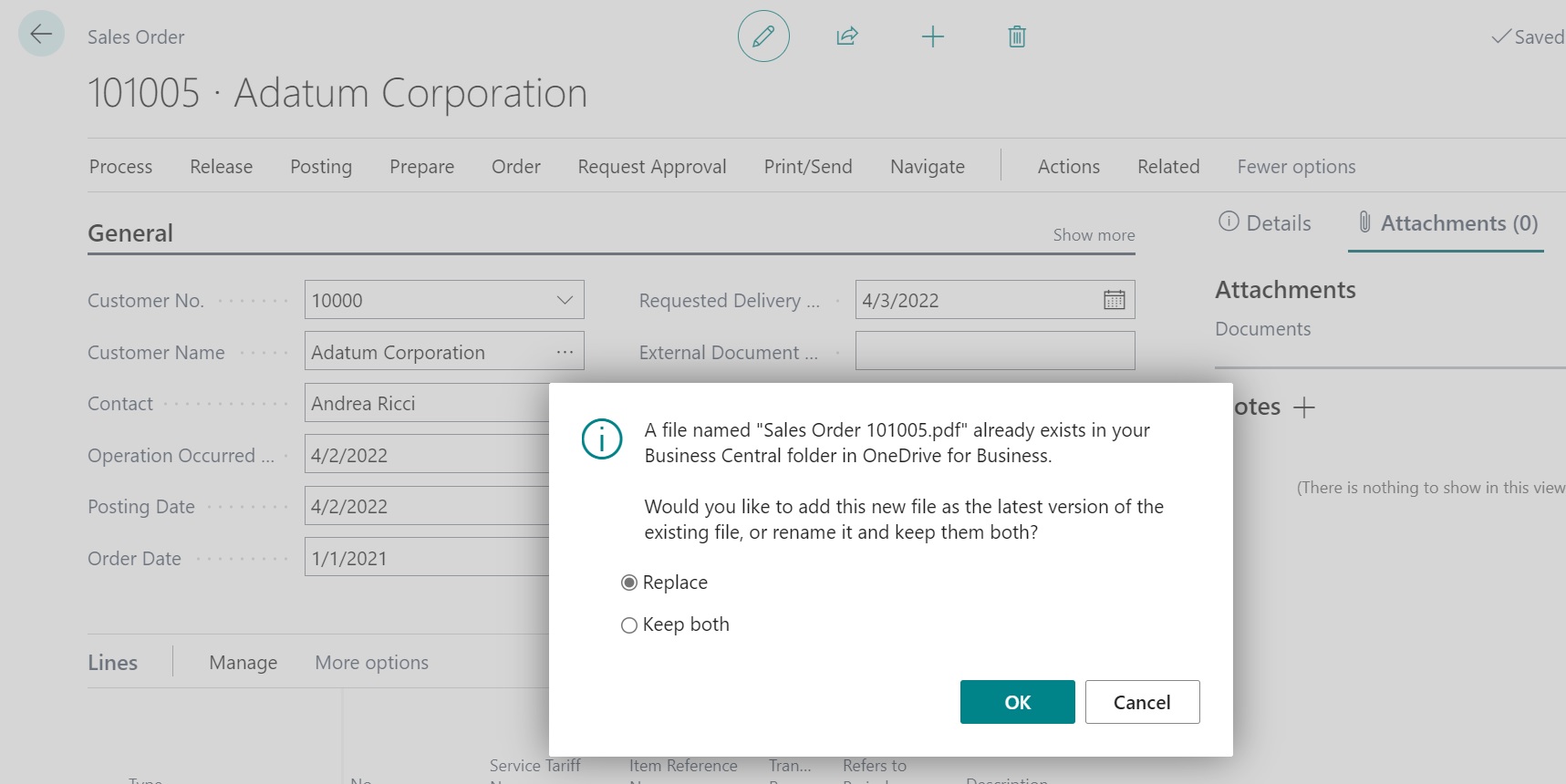
Task: Switch to the Details tab
Action: [x=1265, y=223]
